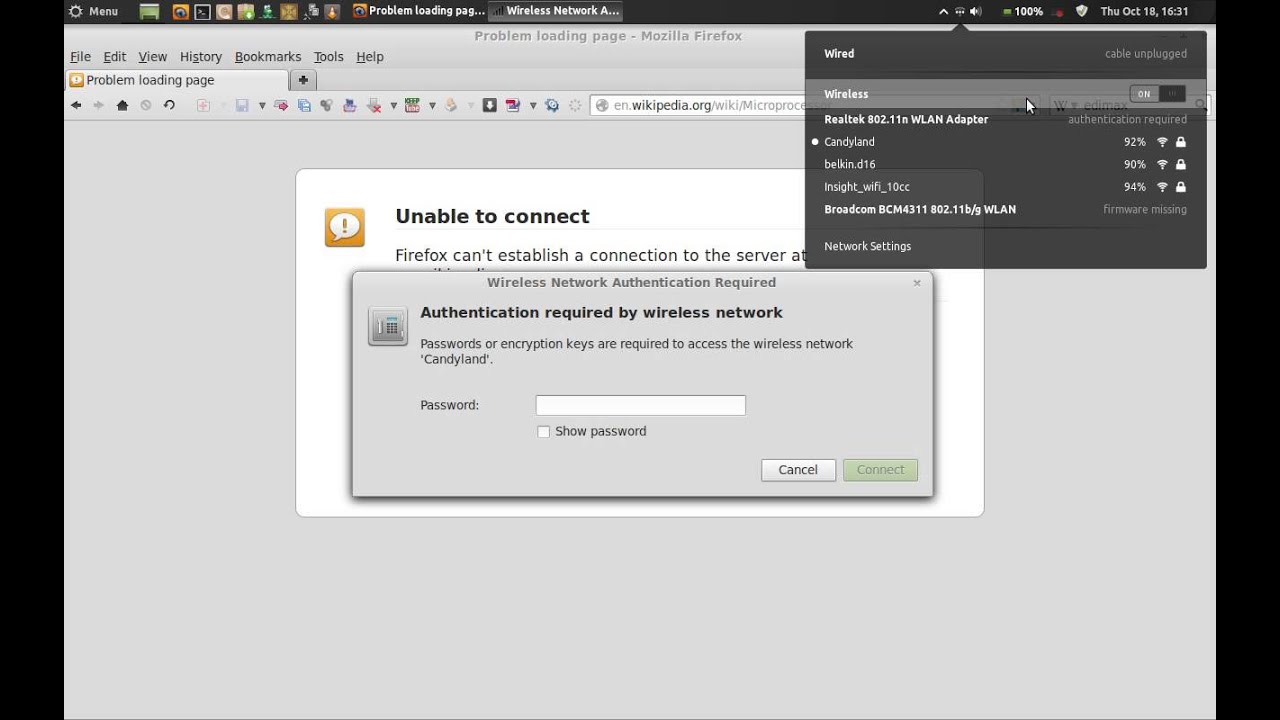Screen dimensions: 1280x720
Task: Click the Connect button
Action: [880, 470]
